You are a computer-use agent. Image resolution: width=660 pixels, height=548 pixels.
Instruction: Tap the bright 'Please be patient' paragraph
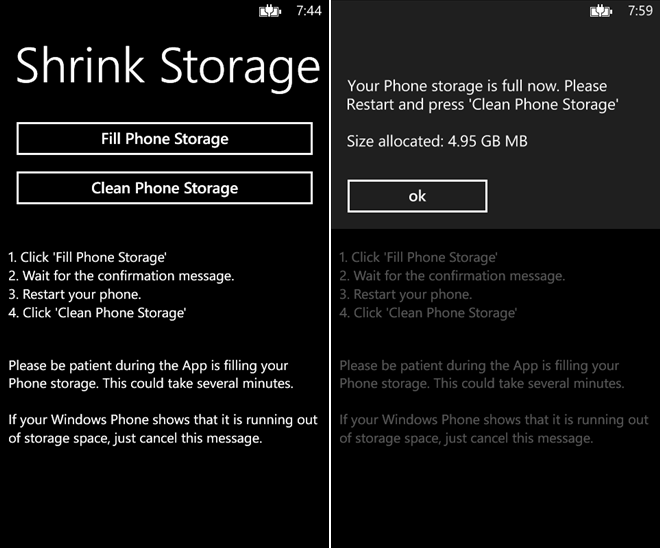(x=150, y=374)
